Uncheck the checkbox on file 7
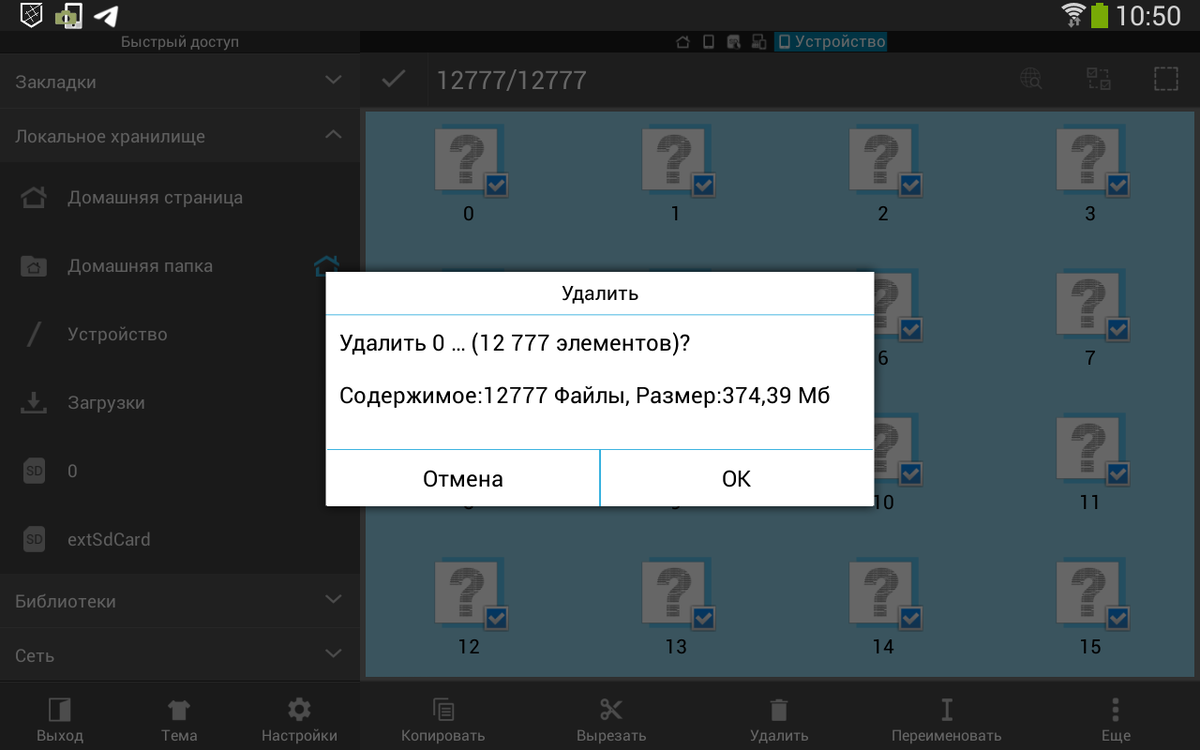1200x750 pixels. (x=1118, y=329)
